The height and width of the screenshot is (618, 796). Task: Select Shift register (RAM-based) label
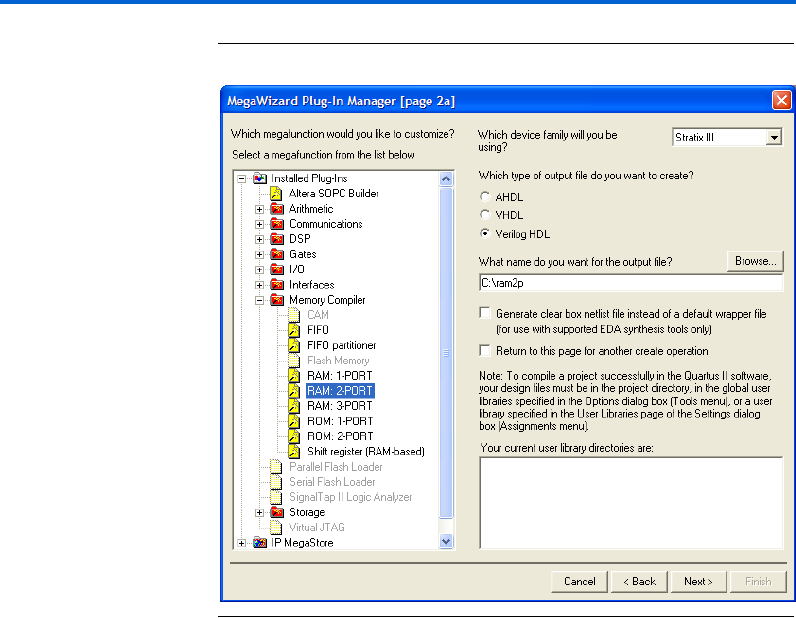[366, 451]
